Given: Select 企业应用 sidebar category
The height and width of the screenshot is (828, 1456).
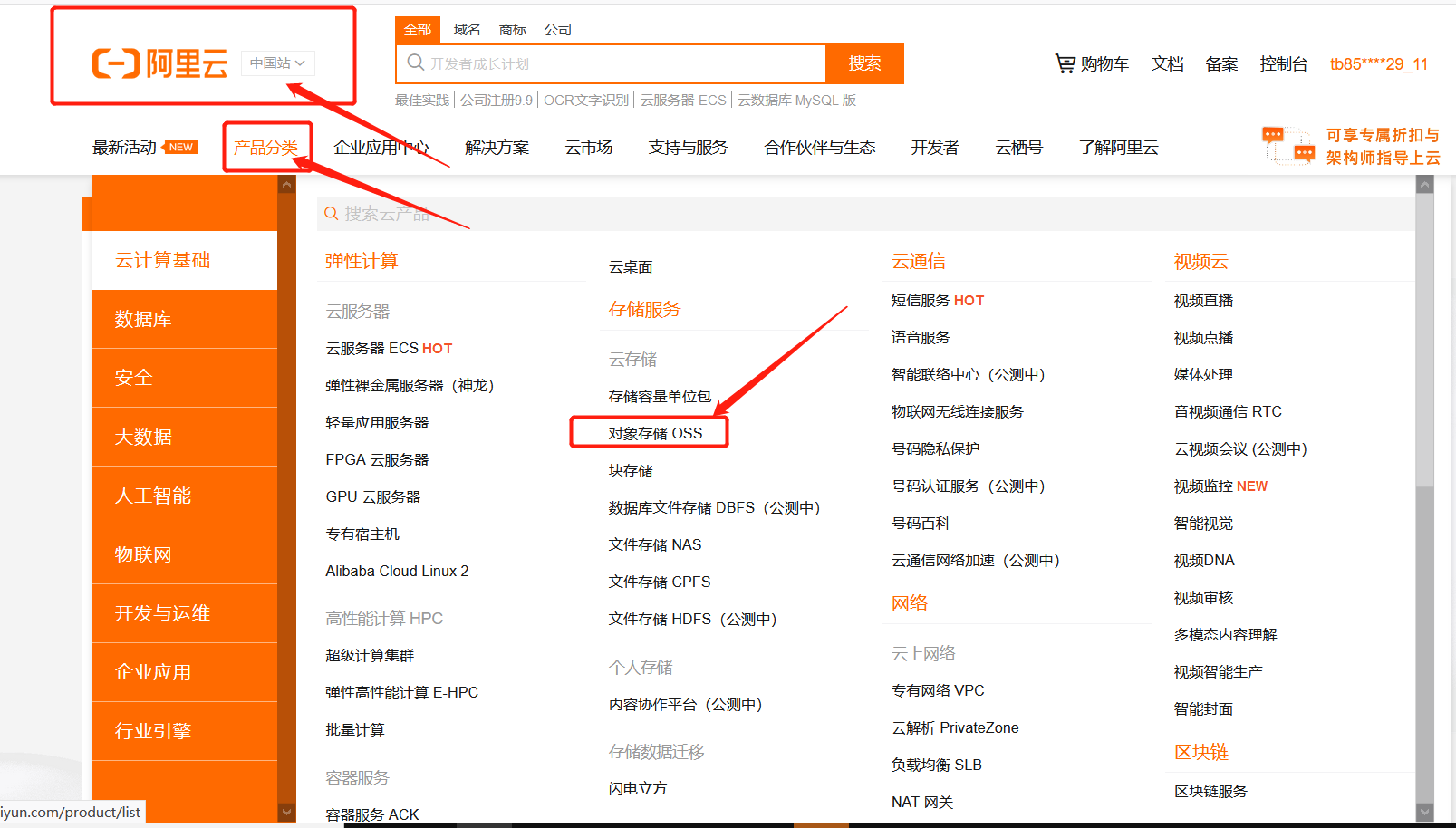Looking at the screenshot, I should (185, 672).
